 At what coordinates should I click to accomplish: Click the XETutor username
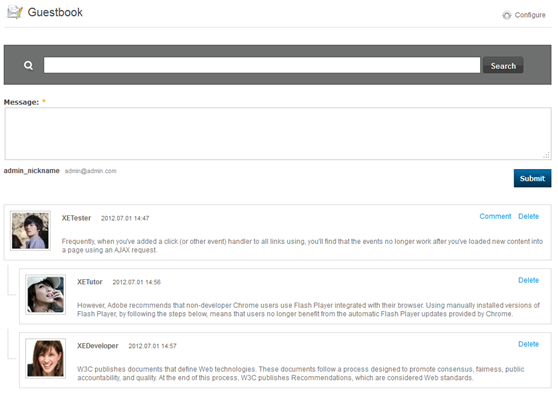click(x=90, y=282)
